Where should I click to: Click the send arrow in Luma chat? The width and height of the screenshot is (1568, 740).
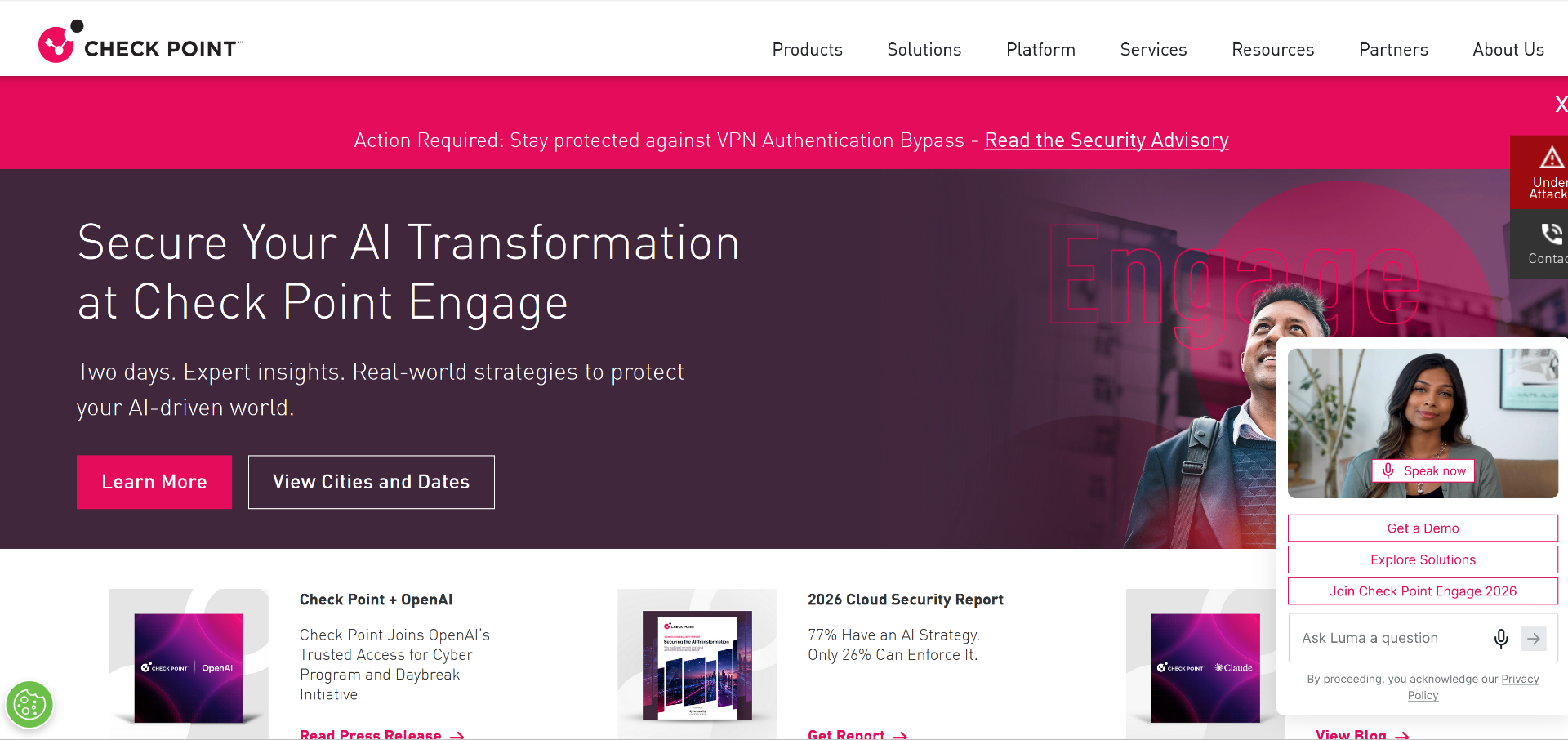click(x=1534, y=638)
